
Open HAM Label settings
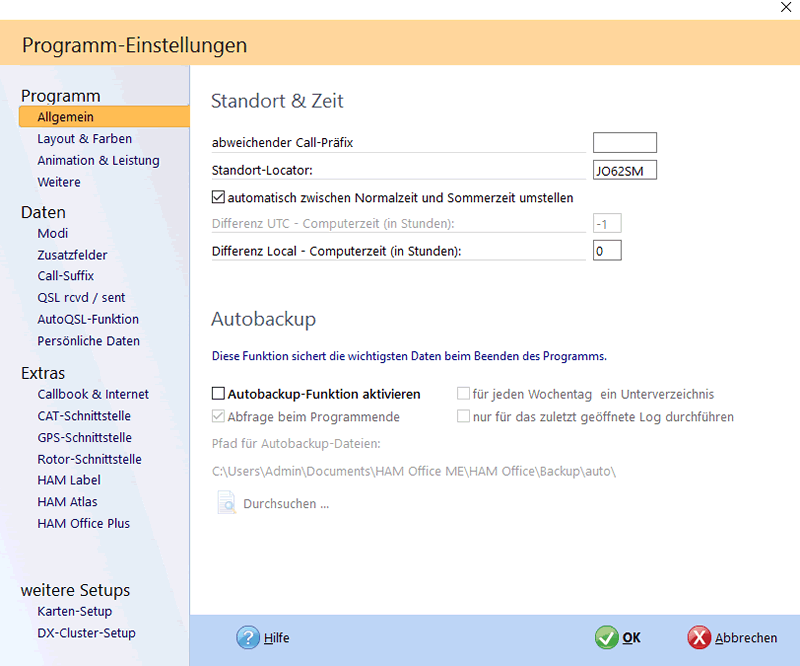69,480
